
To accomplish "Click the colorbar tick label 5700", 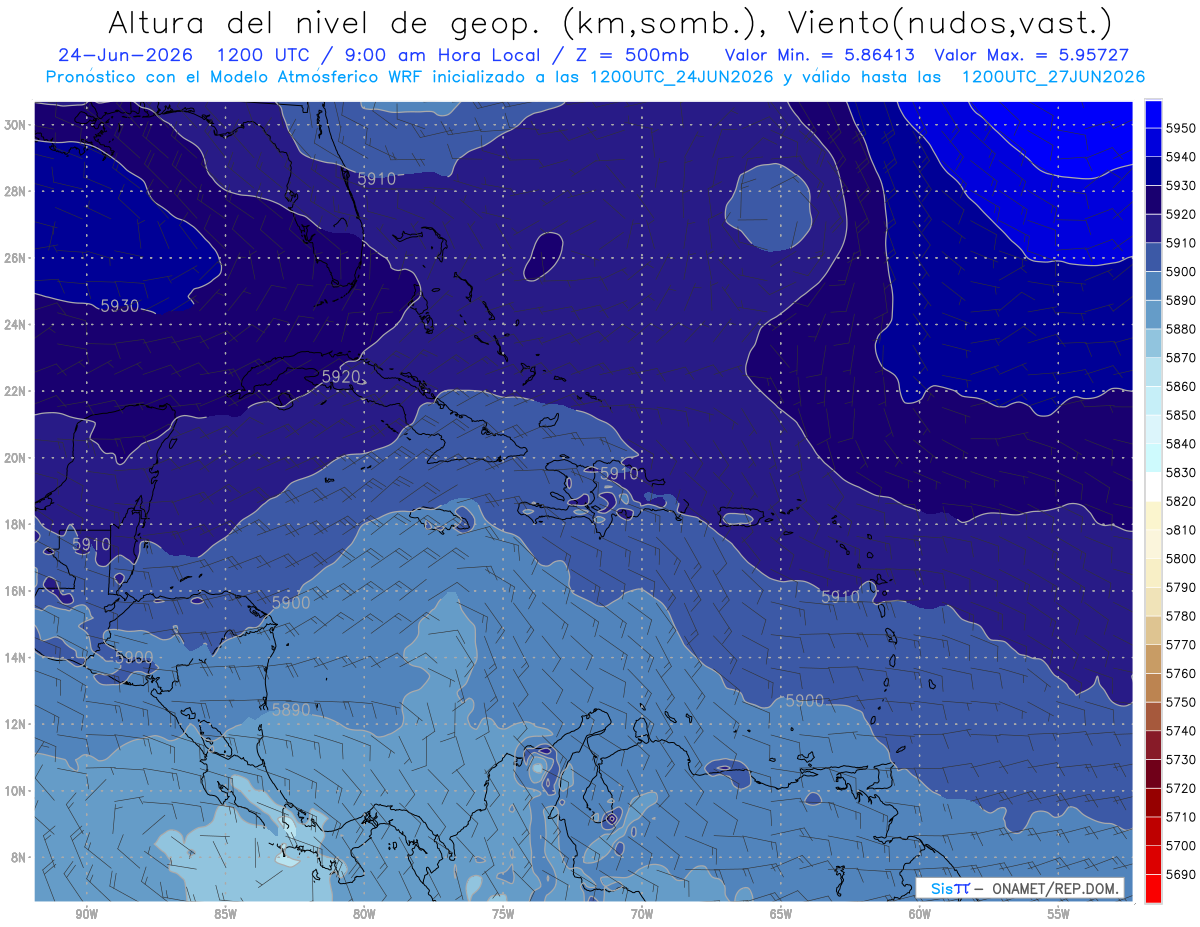I will click(x=1180, y=845).
